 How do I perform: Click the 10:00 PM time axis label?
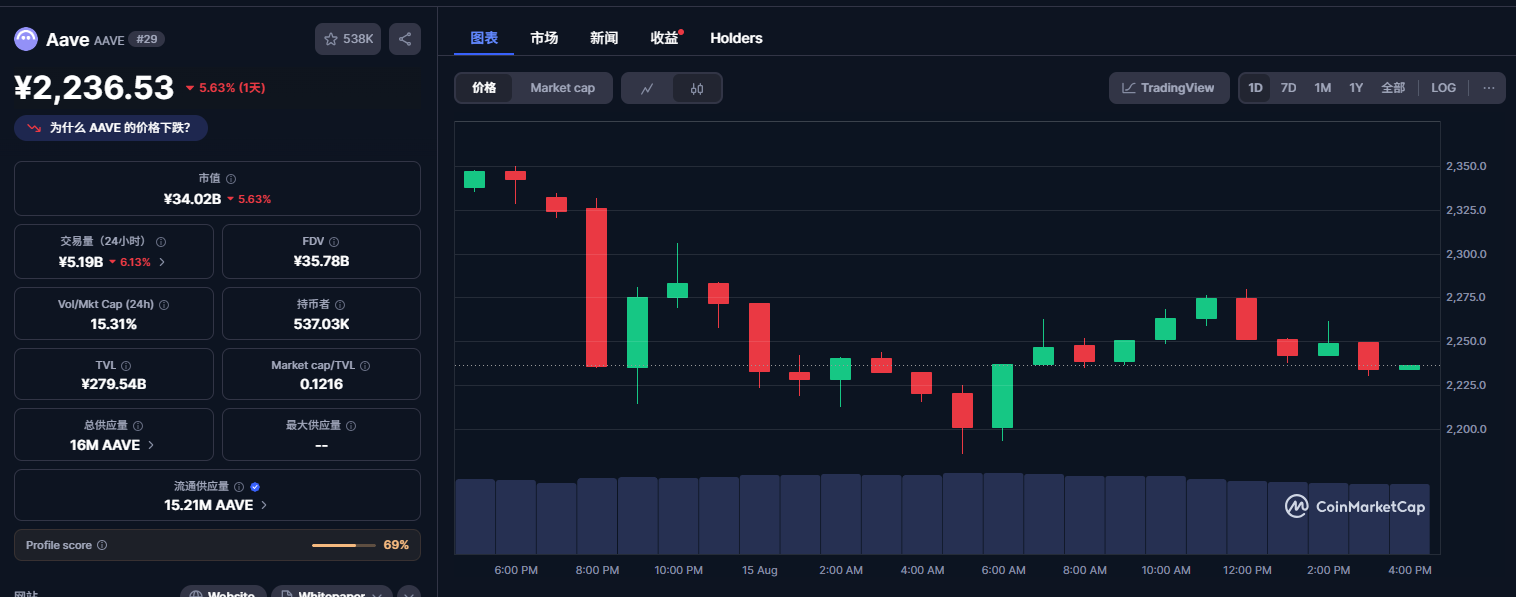678,570
